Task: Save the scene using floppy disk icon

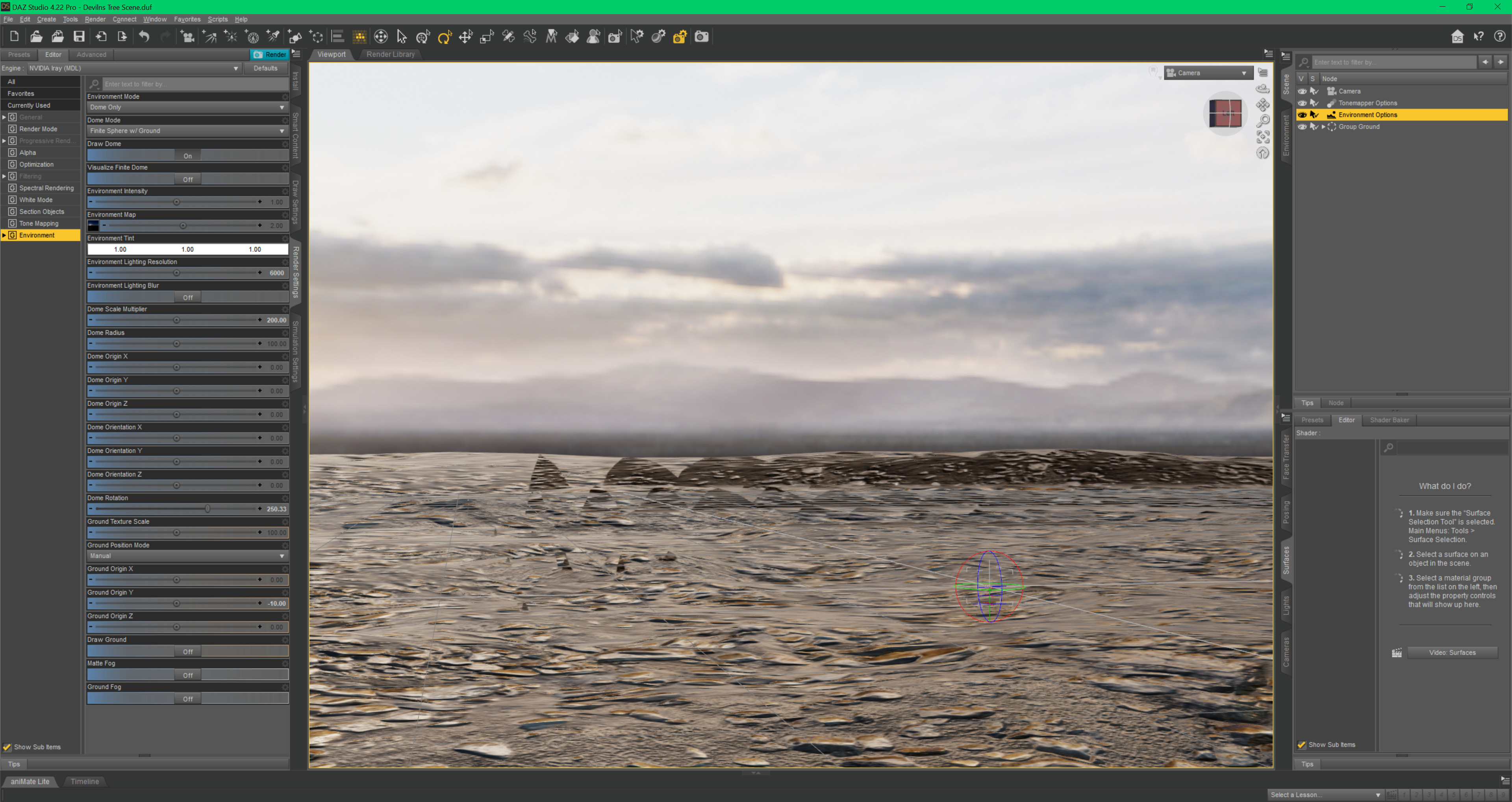Action: pyautogui.click(x=79, y=37)
